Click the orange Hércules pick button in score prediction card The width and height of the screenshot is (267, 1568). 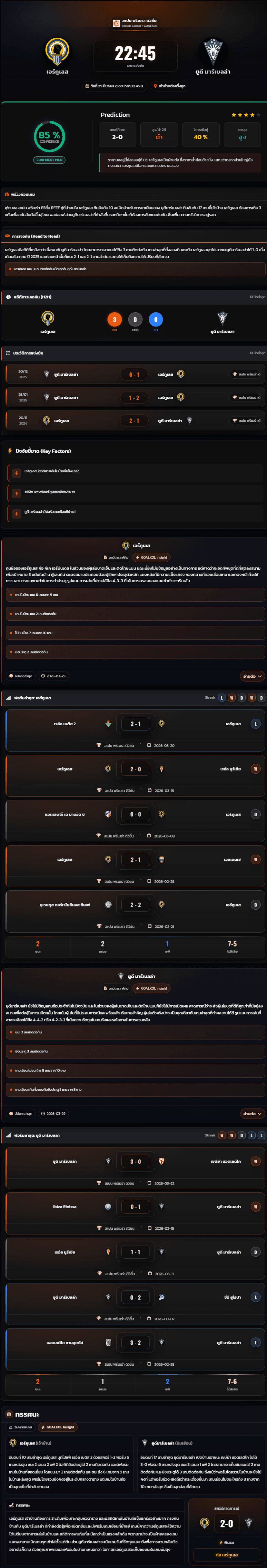point(226,1554)
